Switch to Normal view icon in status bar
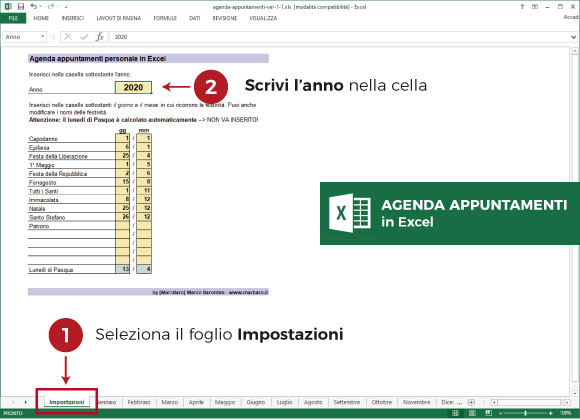The image size is (580, 420). 456,413
